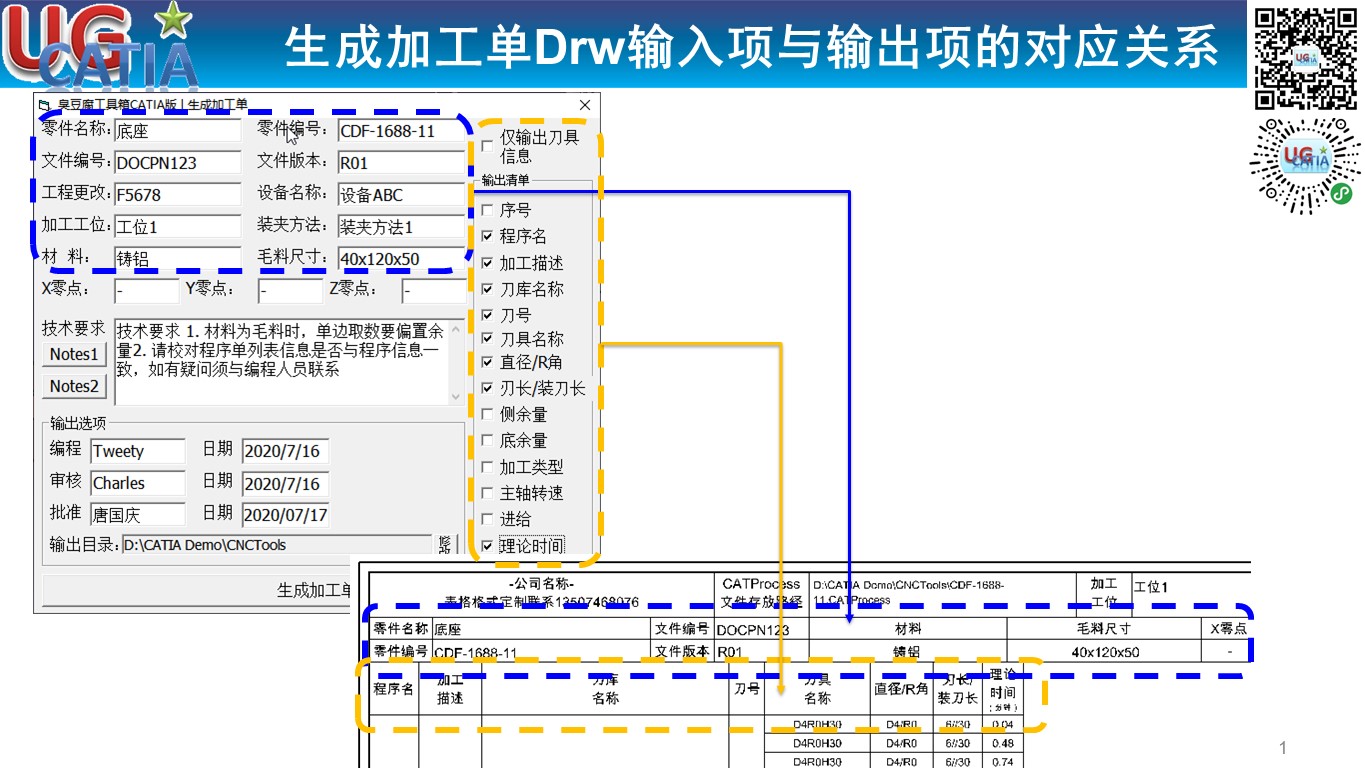Click the 文件编号 field DOCPN123

(x=177, y=163)
